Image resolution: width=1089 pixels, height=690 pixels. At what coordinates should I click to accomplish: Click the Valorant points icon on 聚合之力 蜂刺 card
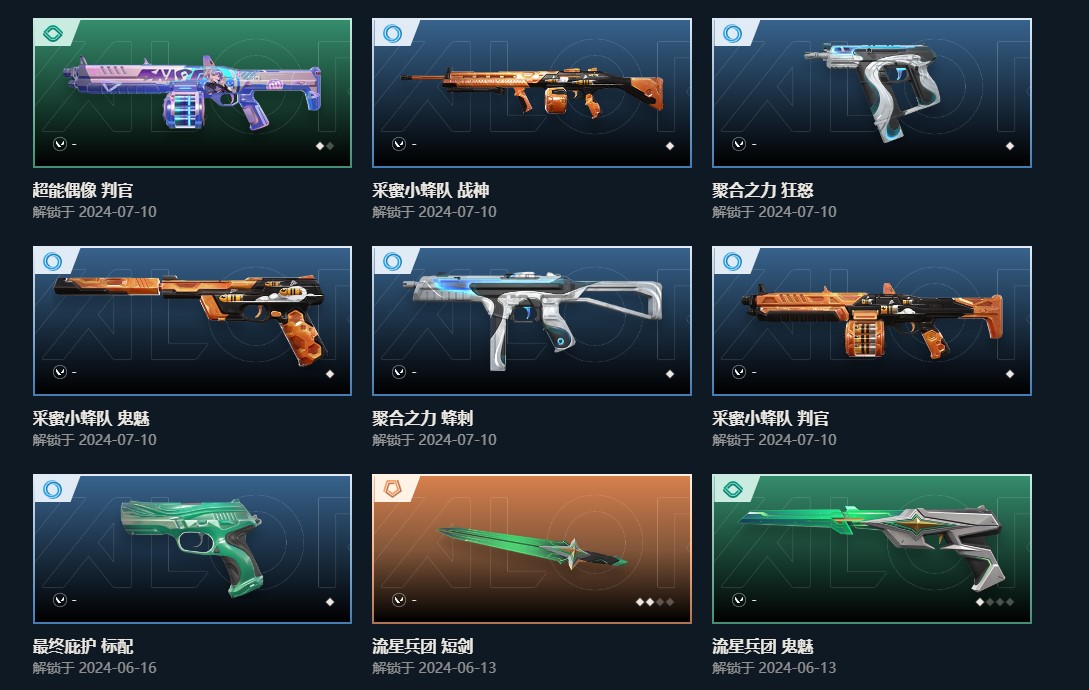[399, 372]
